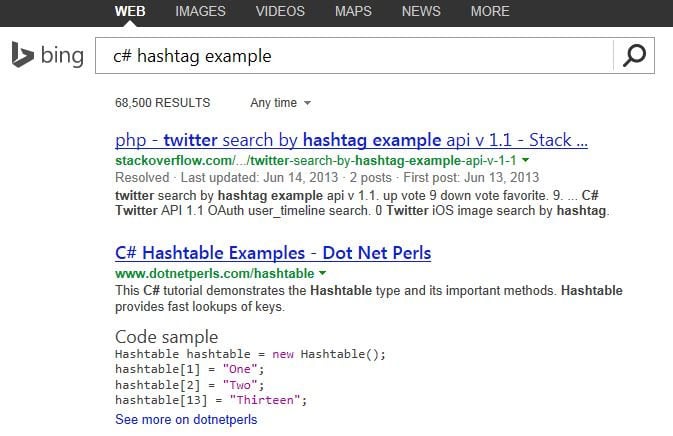Switch to the IMAGES tab
Viewport: 673px width, 436px height.
pos(200,12)
